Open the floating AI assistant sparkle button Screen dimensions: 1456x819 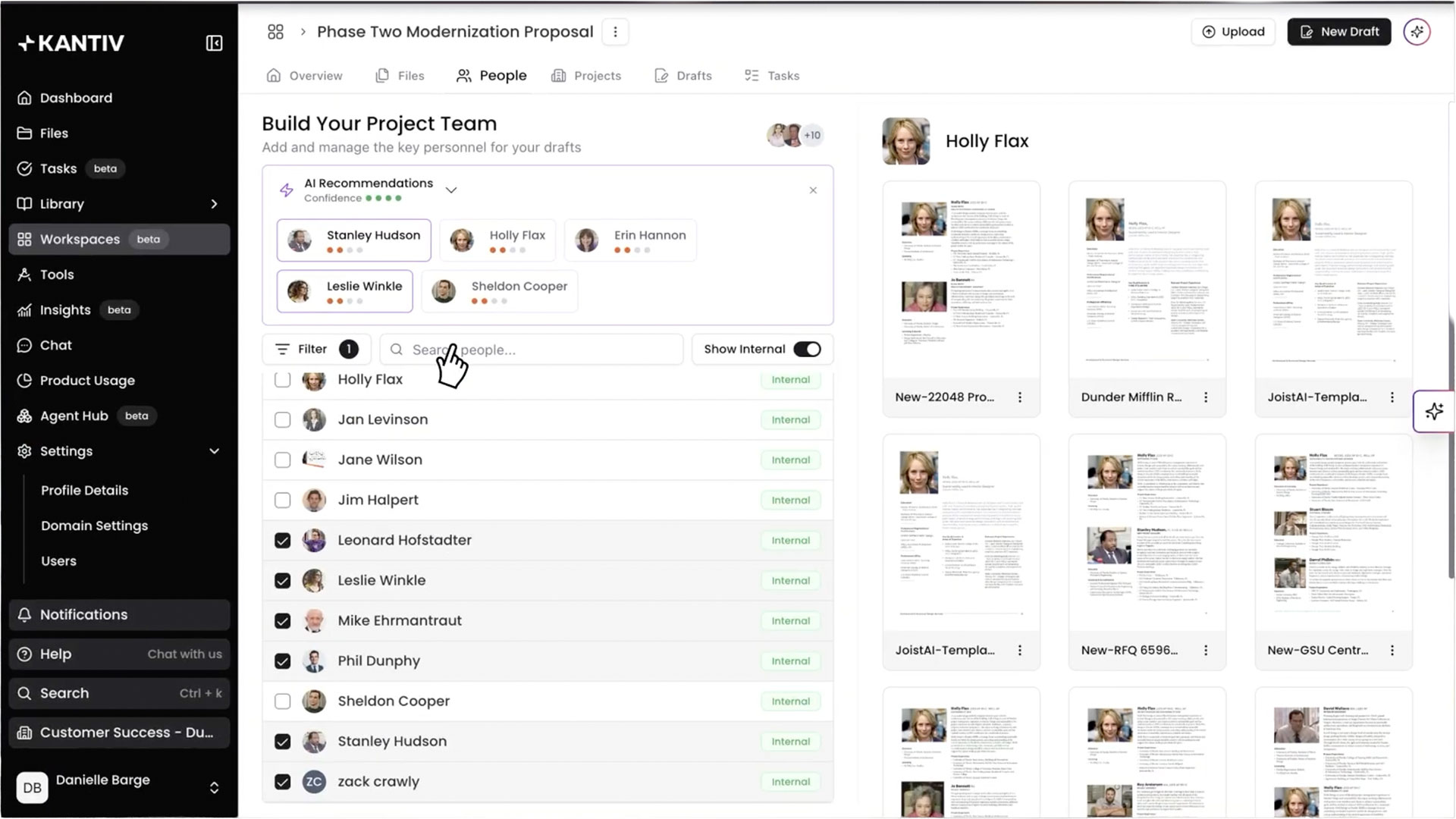click(1434, 412)
